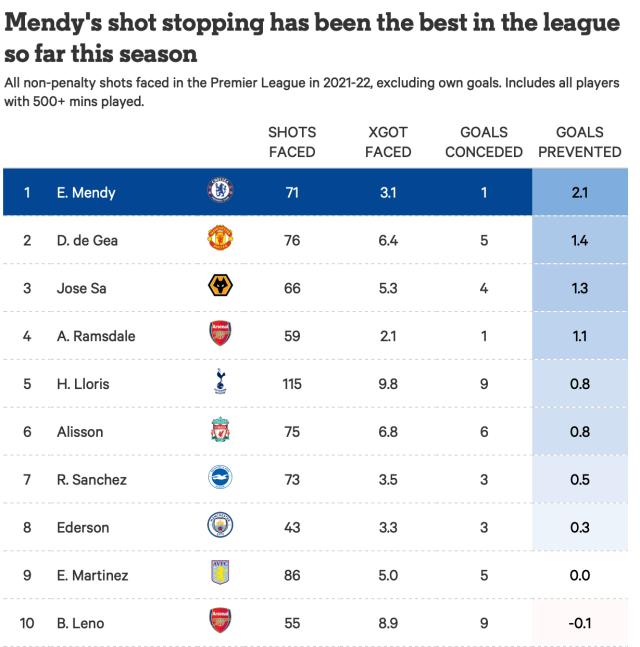Click Mendy's 2.1 goals prevented cell
Screen dimensions: 640x647
pos(580,193)
